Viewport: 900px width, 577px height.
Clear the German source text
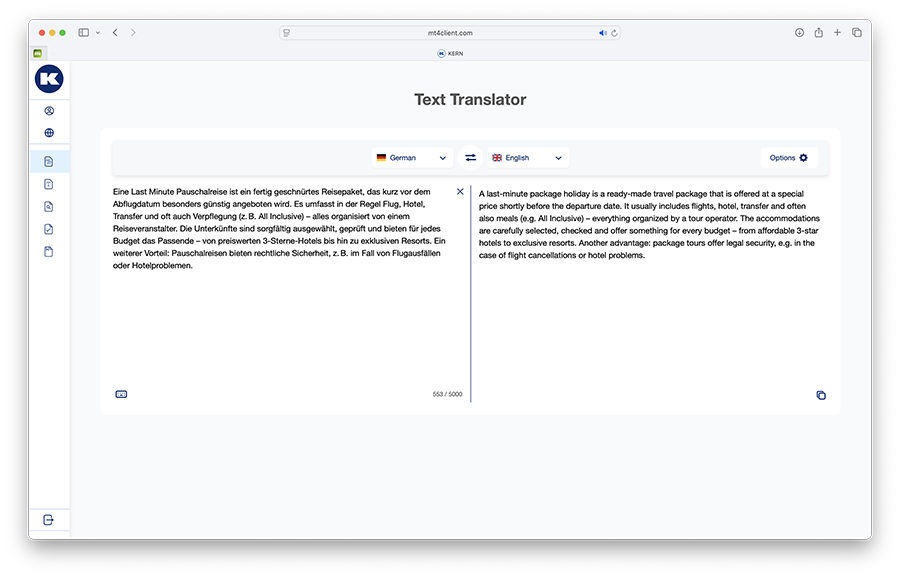click(460, 192)
